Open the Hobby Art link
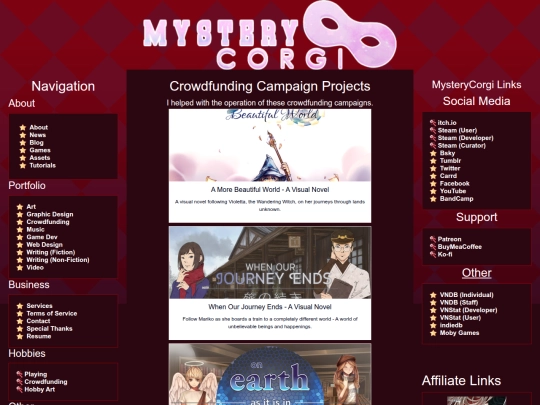The width and height of the screenshot is (540, 405). click(40, 390)
